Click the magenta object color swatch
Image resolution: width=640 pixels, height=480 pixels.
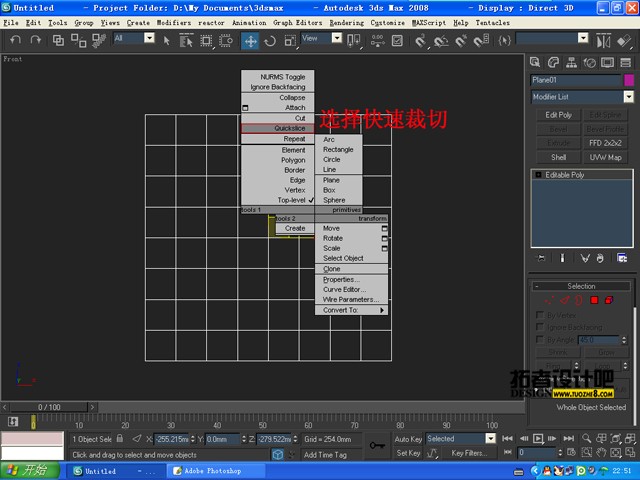[629, 80]
